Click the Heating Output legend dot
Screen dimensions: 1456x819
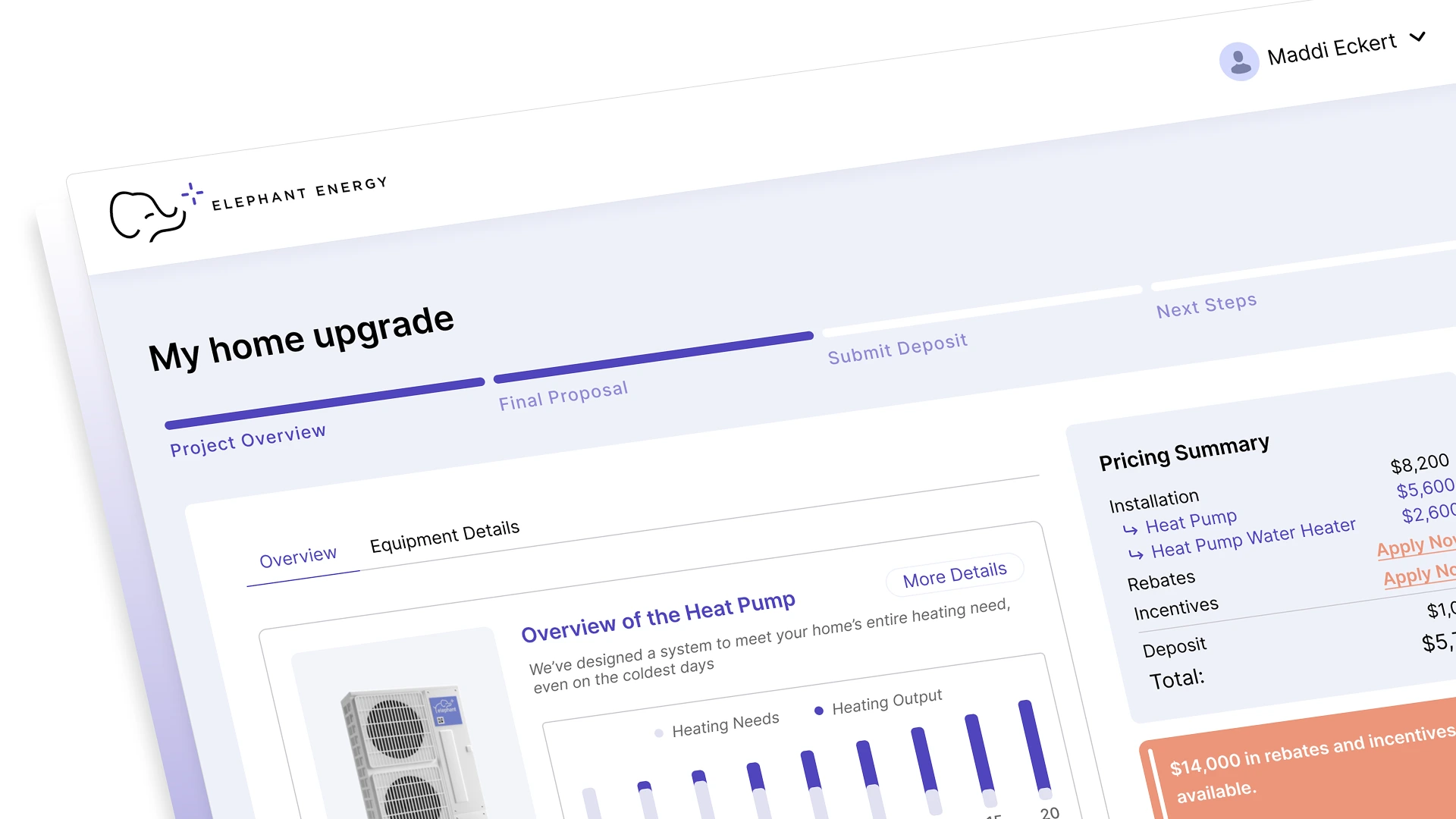tap(819, 711)
